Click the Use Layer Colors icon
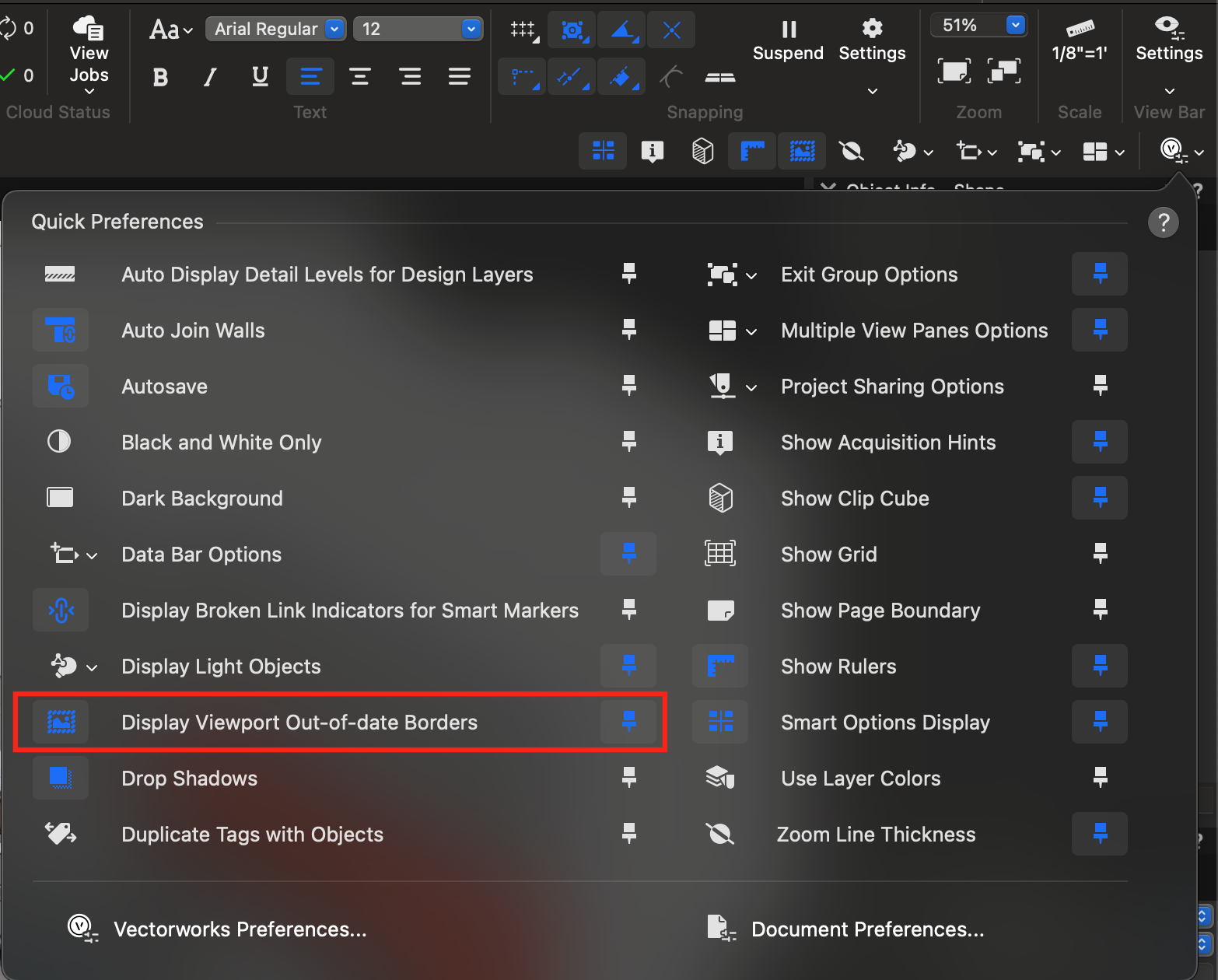This screenshot has width=1218, height=980. point(720,779)
